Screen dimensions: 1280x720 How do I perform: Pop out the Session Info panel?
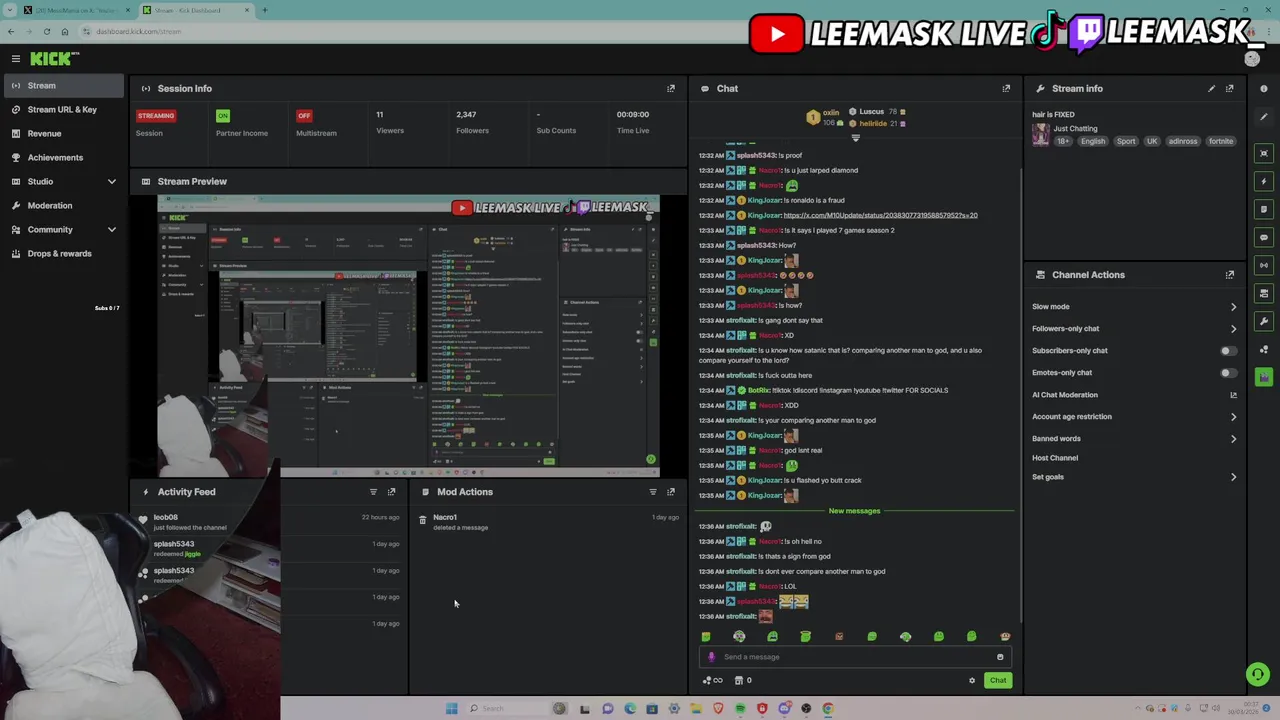(671, 88)
